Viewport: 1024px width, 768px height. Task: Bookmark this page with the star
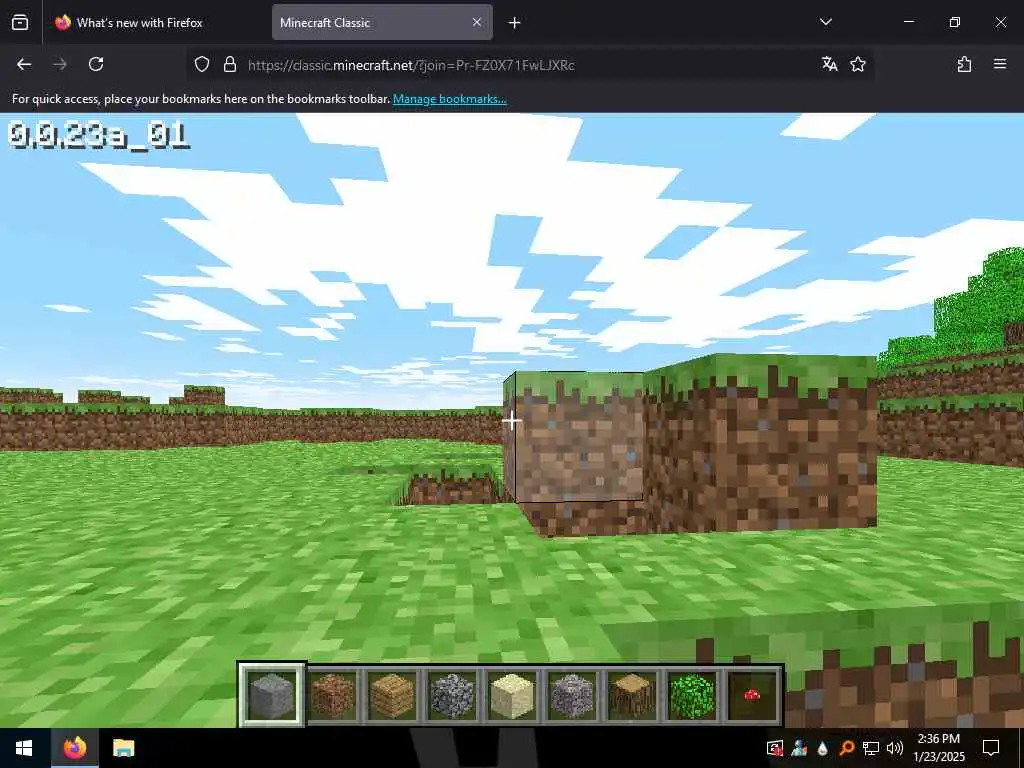point(858,64)
